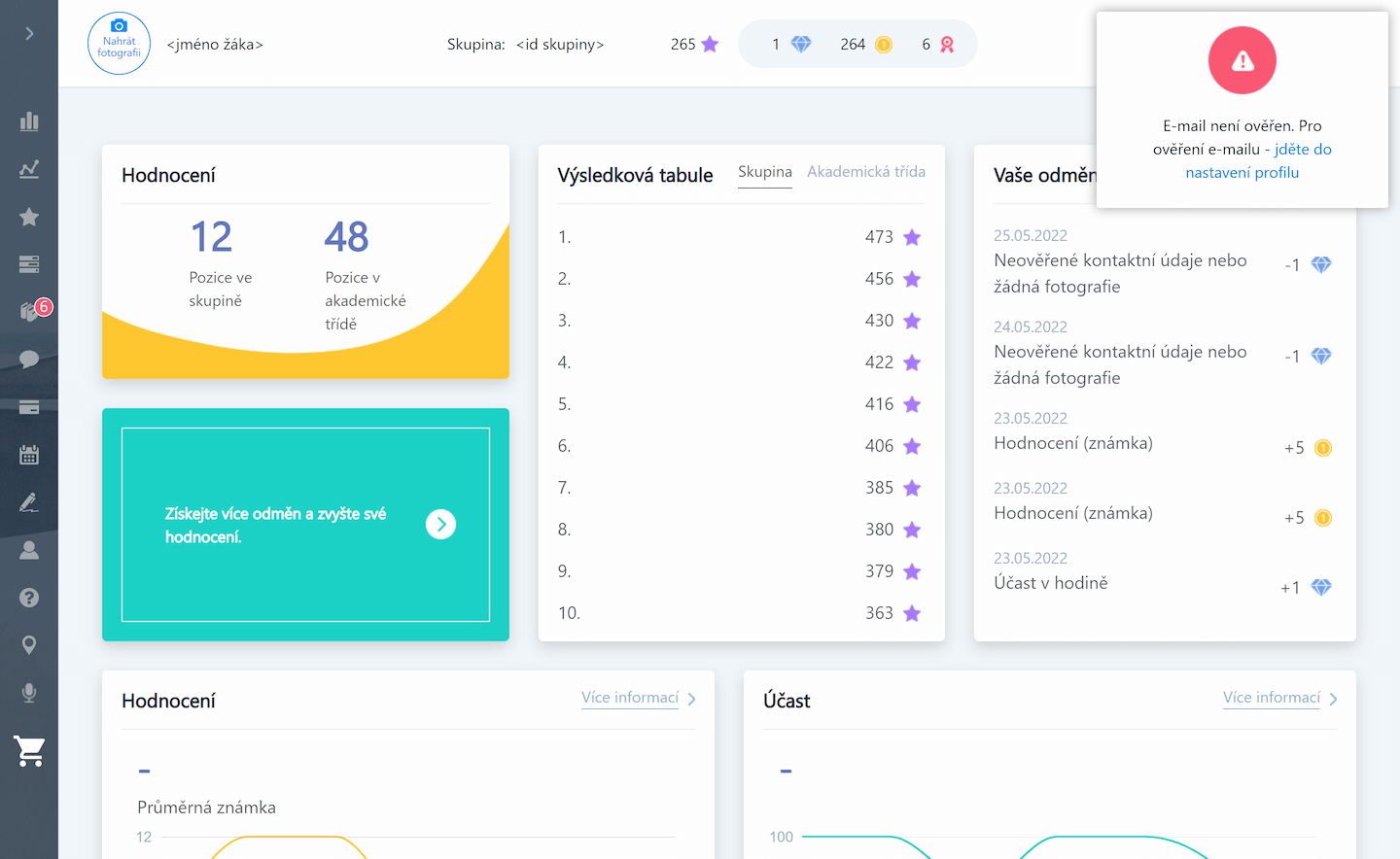Select leaderboard row 1 with 473
The width and height of the screenshot is (1400, 859).
(741, 237)
